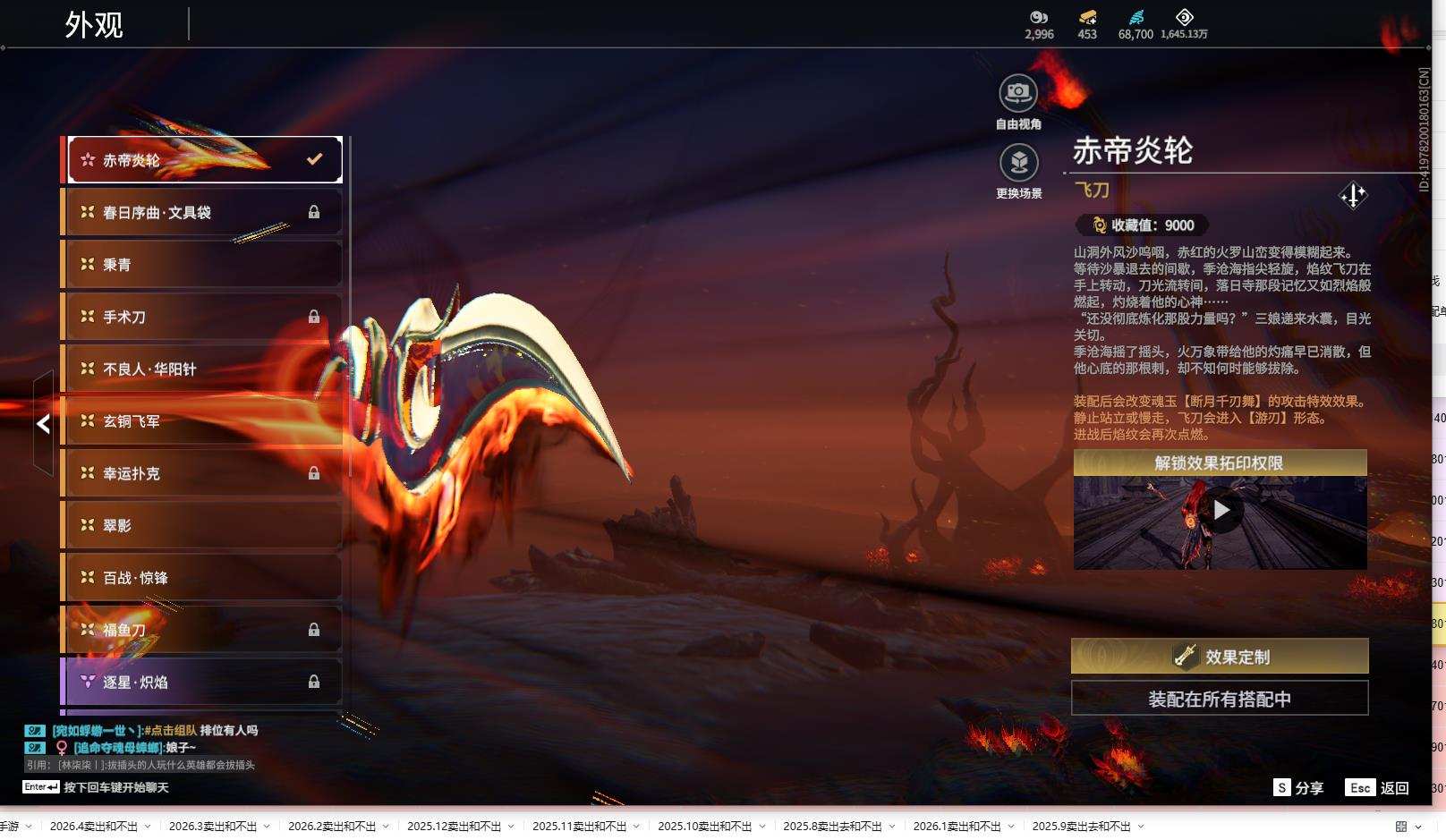Expand dropdown arrow on 手游 tab
Image resolution: width=1446 pixels, height=840 pixels.
[x=29, y=827]
